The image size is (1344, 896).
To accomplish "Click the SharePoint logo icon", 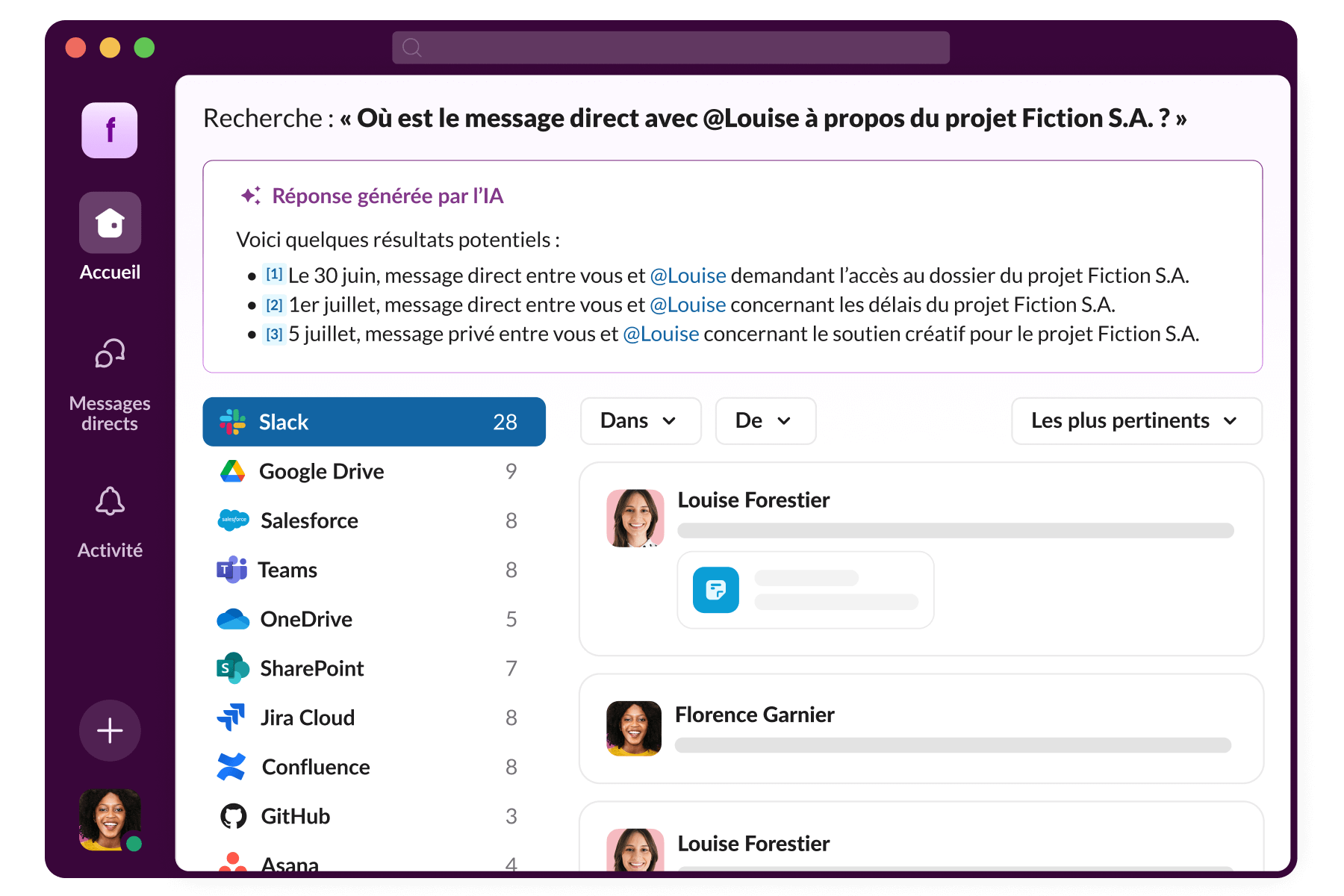I will [x=232, y=668].
